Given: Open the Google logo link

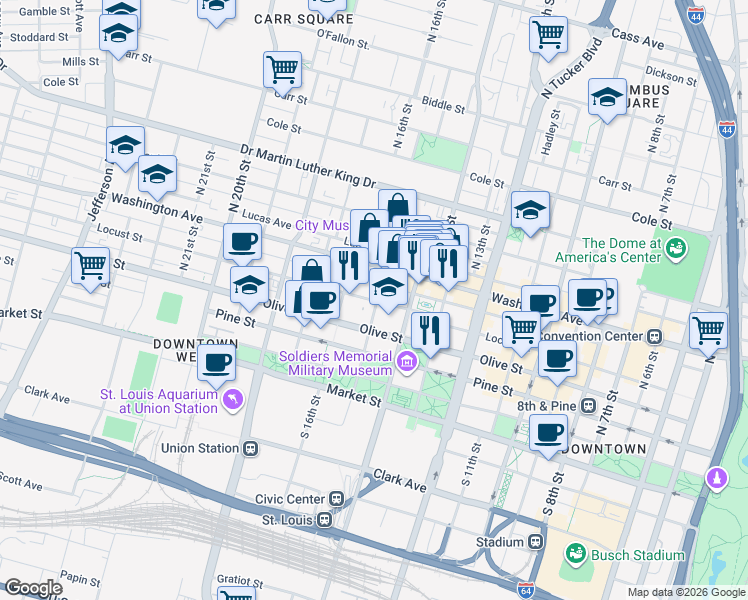Looking at the screenshot, I should 34,588.
